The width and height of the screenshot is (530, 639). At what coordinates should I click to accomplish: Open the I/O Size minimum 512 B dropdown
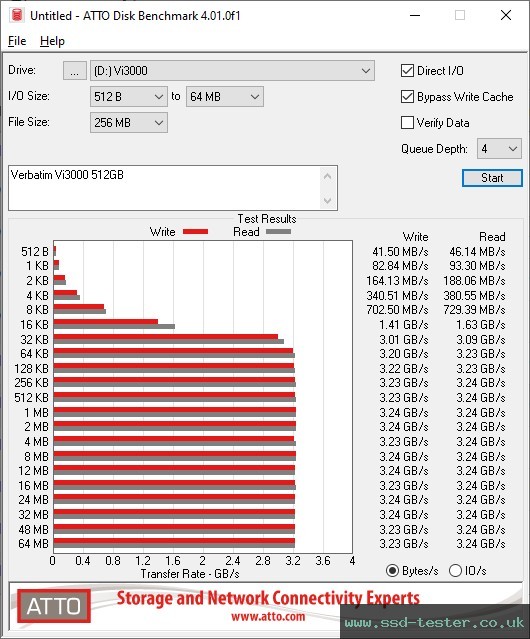[x=129, y=97]
